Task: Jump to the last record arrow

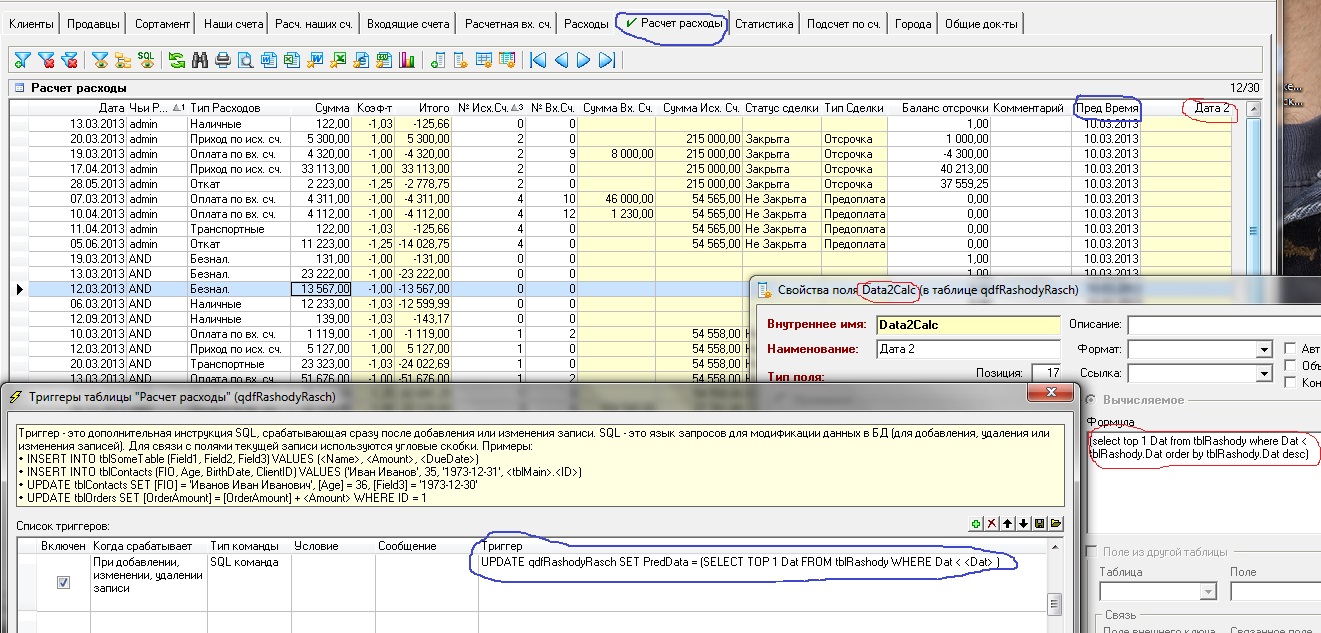Action: pos(607,61)
